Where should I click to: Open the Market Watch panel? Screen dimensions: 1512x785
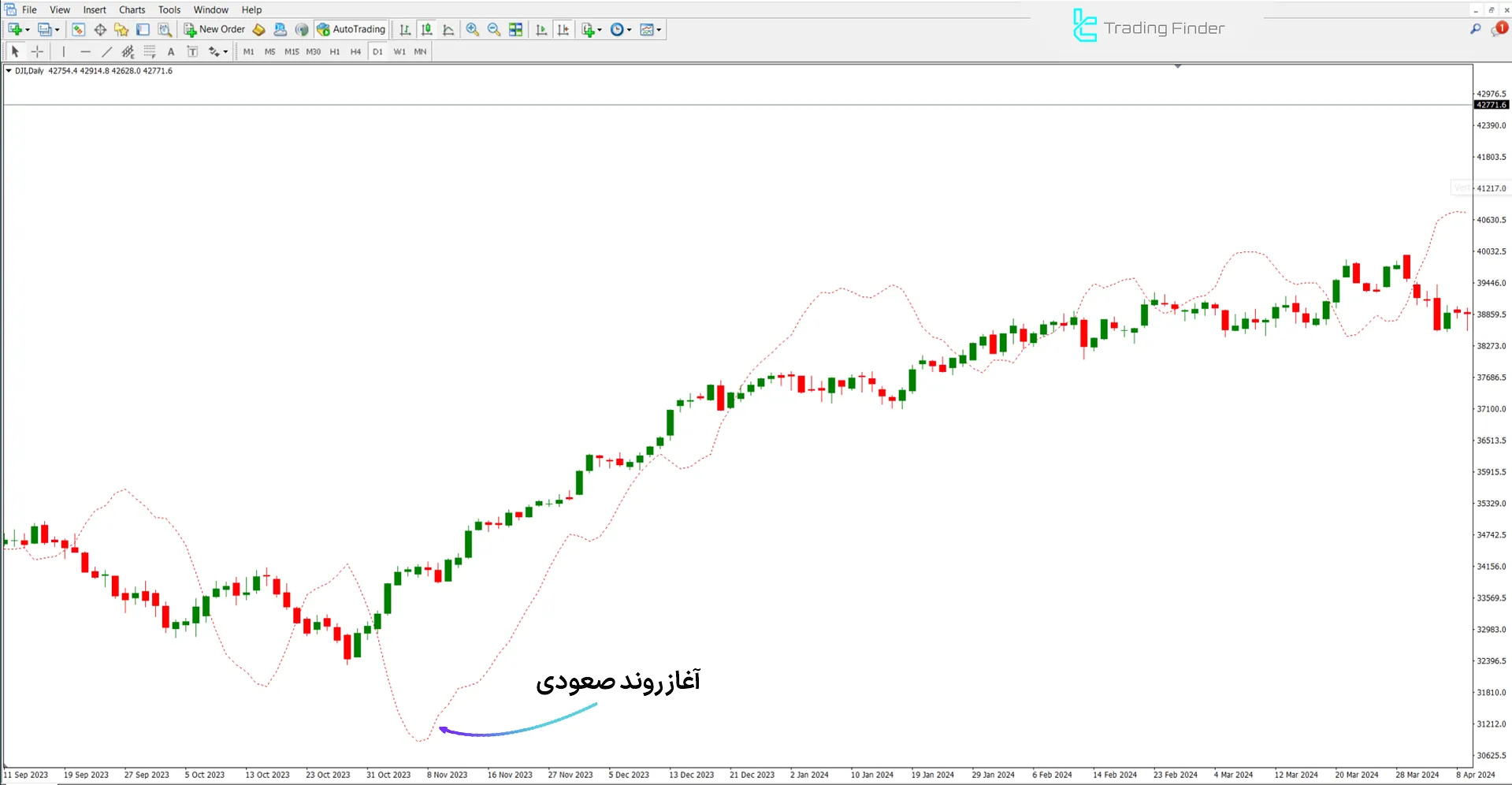78,29
